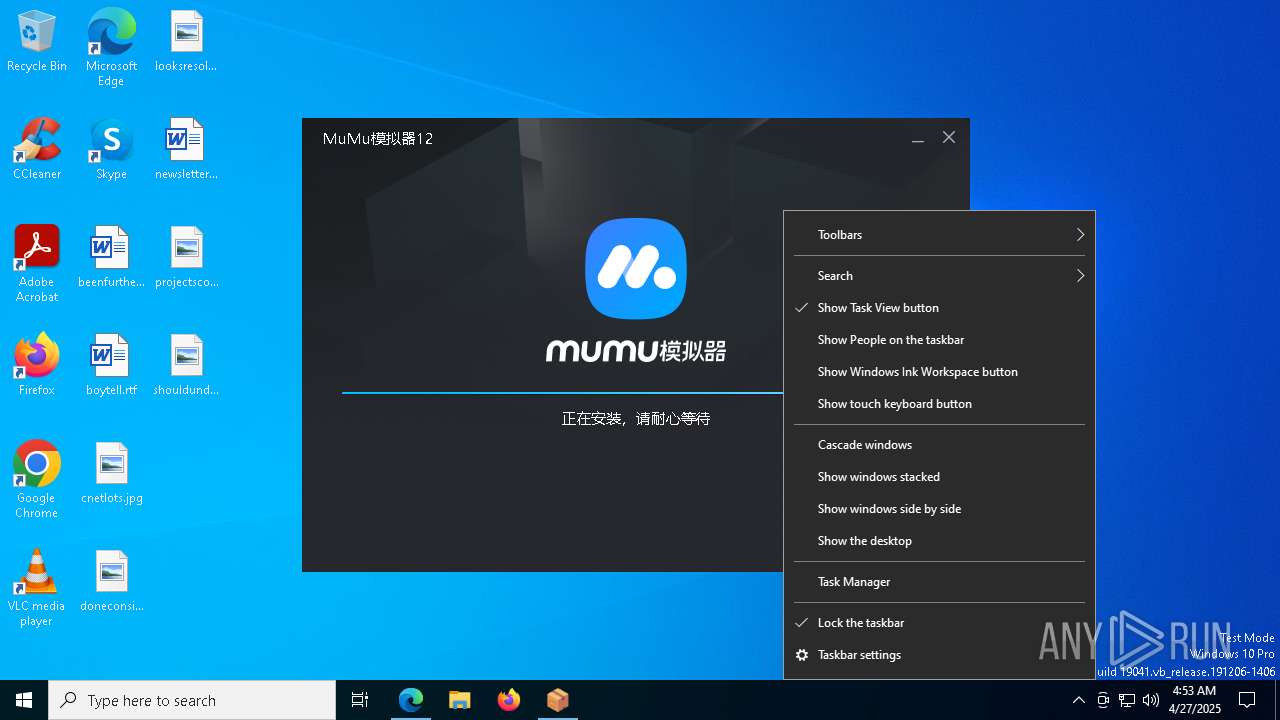Open the Action Center notifications icon

(1247, 700)
